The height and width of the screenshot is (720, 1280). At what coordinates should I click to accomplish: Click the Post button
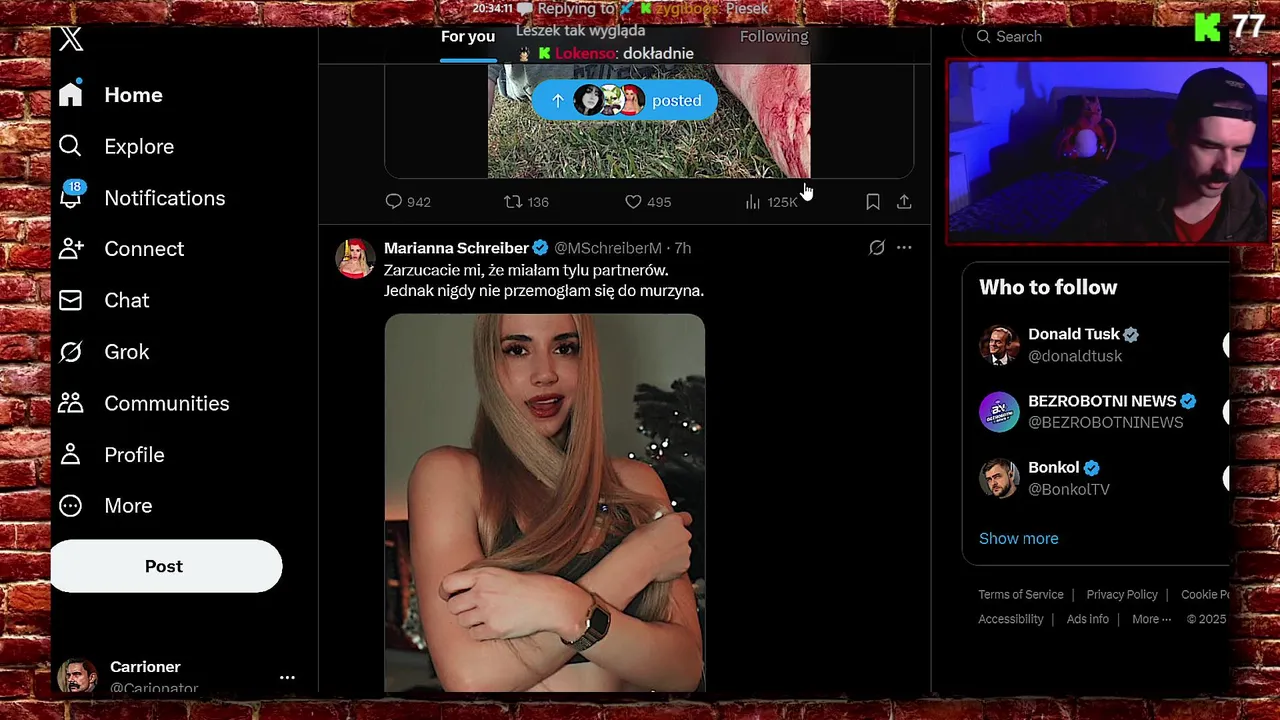click(166, 566)
